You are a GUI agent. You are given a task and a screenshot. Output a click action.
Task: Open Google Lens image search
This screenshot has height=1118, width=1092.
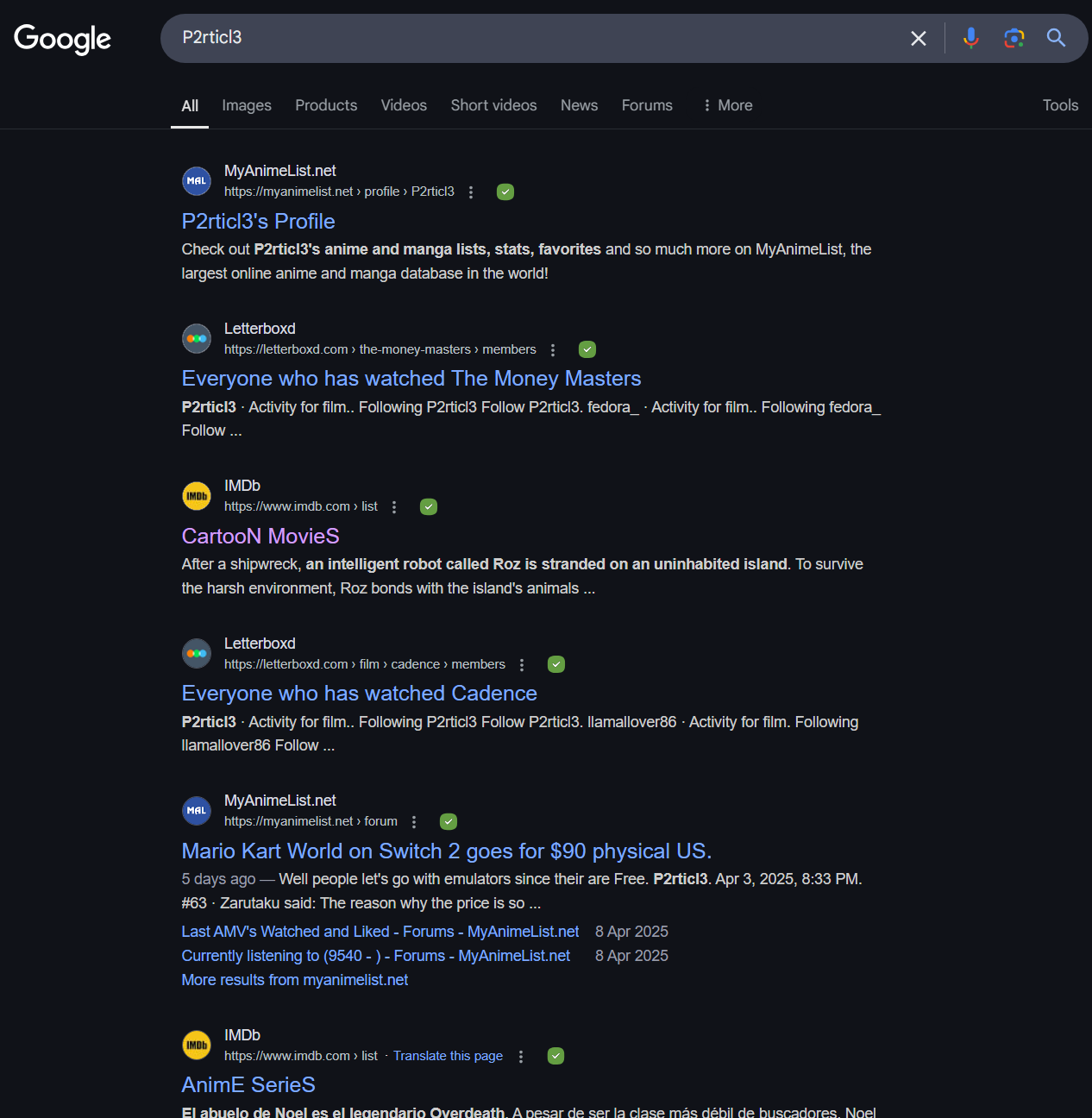(1014, 38)
